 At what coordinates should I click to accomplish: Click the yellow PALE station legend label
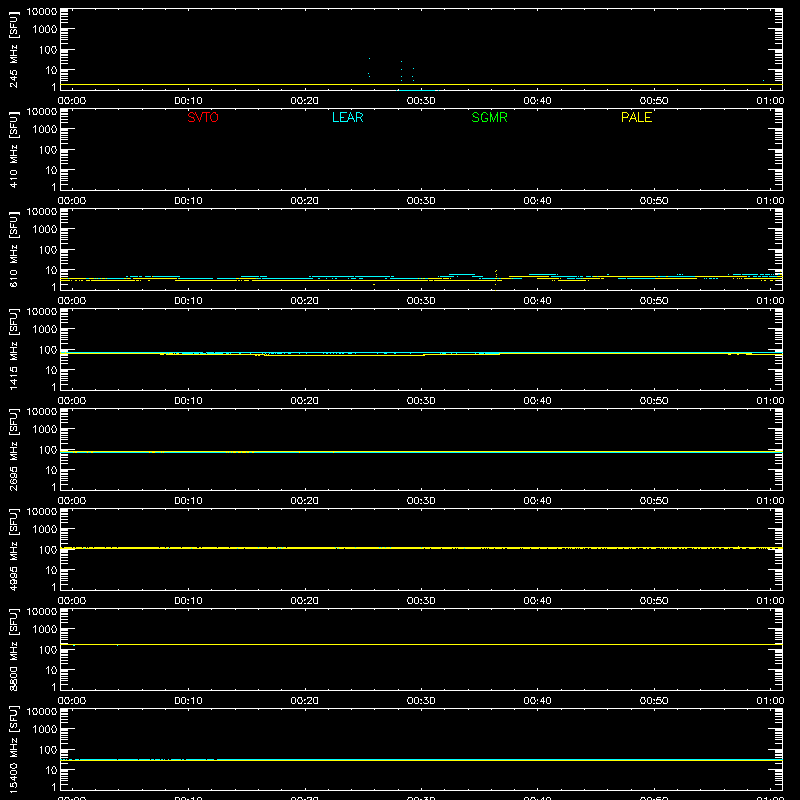click(636, 117)
